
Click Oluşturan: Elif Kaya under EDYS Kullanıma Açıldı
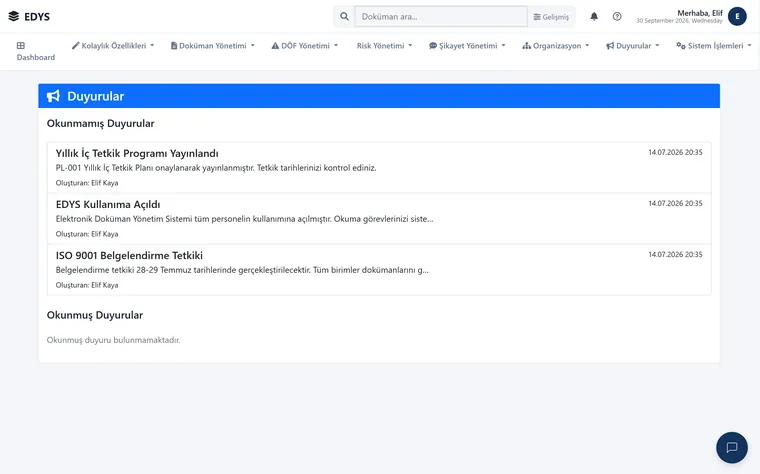tap(87, 234)
